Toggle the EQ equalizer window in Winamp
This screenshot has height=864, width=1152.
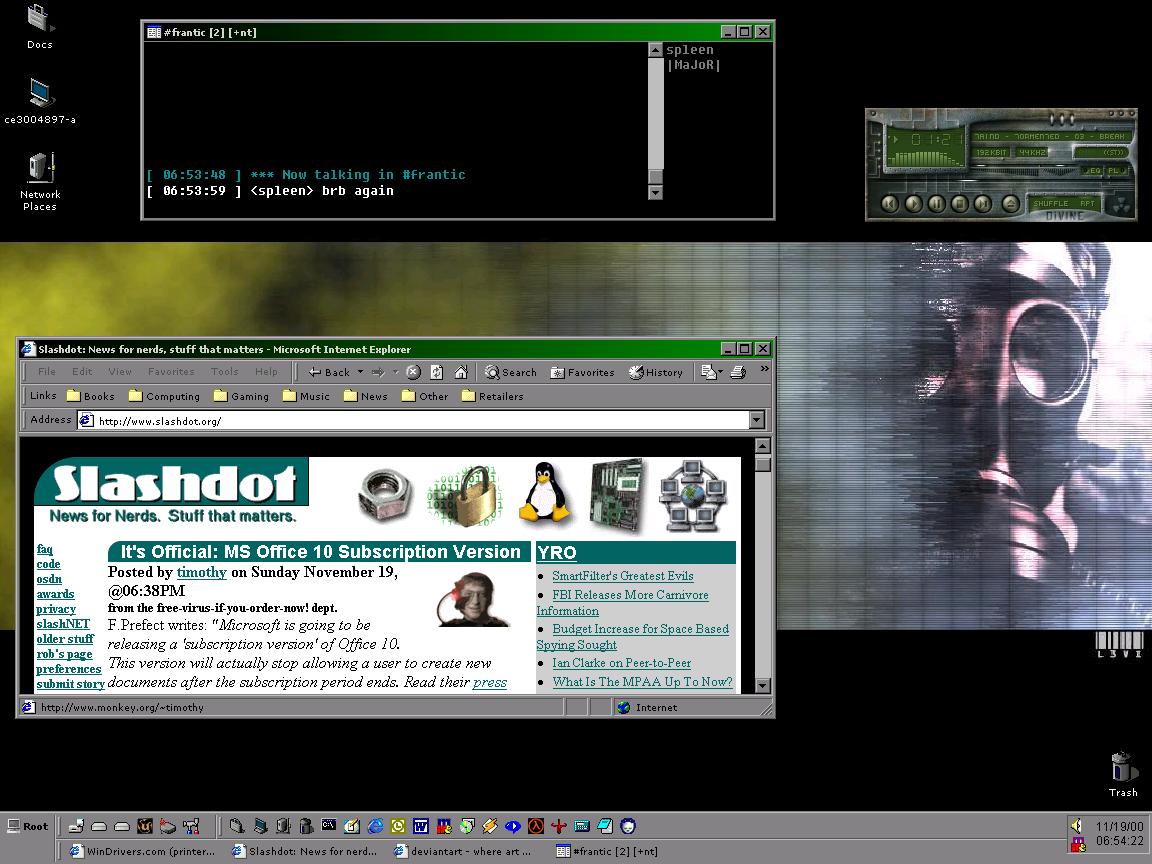pyautogui.click(x=1092, y=170)
